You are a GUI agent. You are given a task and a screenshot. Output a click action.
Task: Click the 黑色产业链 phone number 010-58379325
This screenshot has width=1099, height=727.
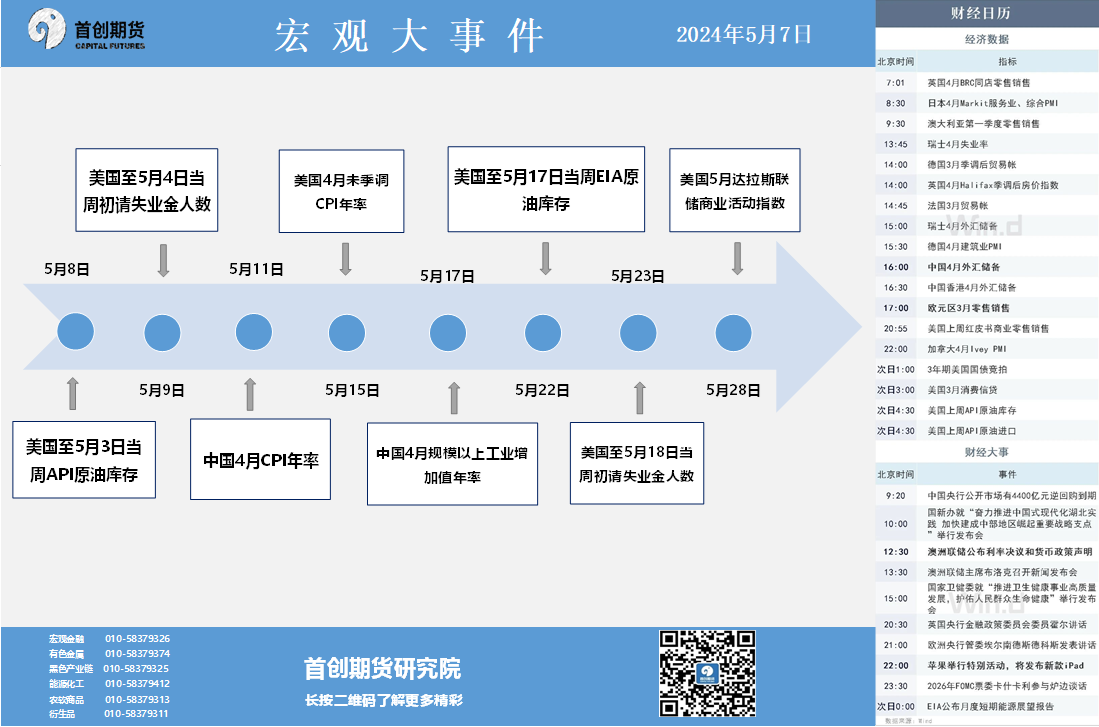136,669
